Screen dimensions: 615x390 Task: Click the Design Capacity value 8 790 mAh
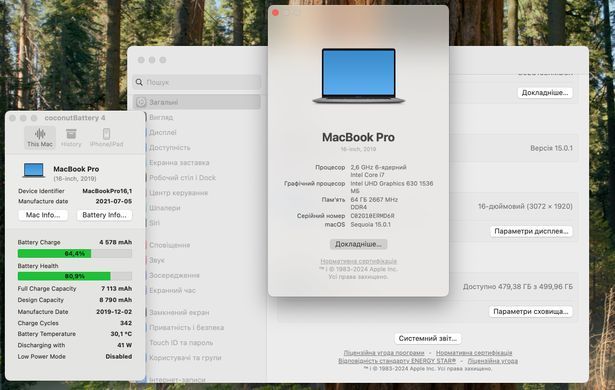coord(116,300)
